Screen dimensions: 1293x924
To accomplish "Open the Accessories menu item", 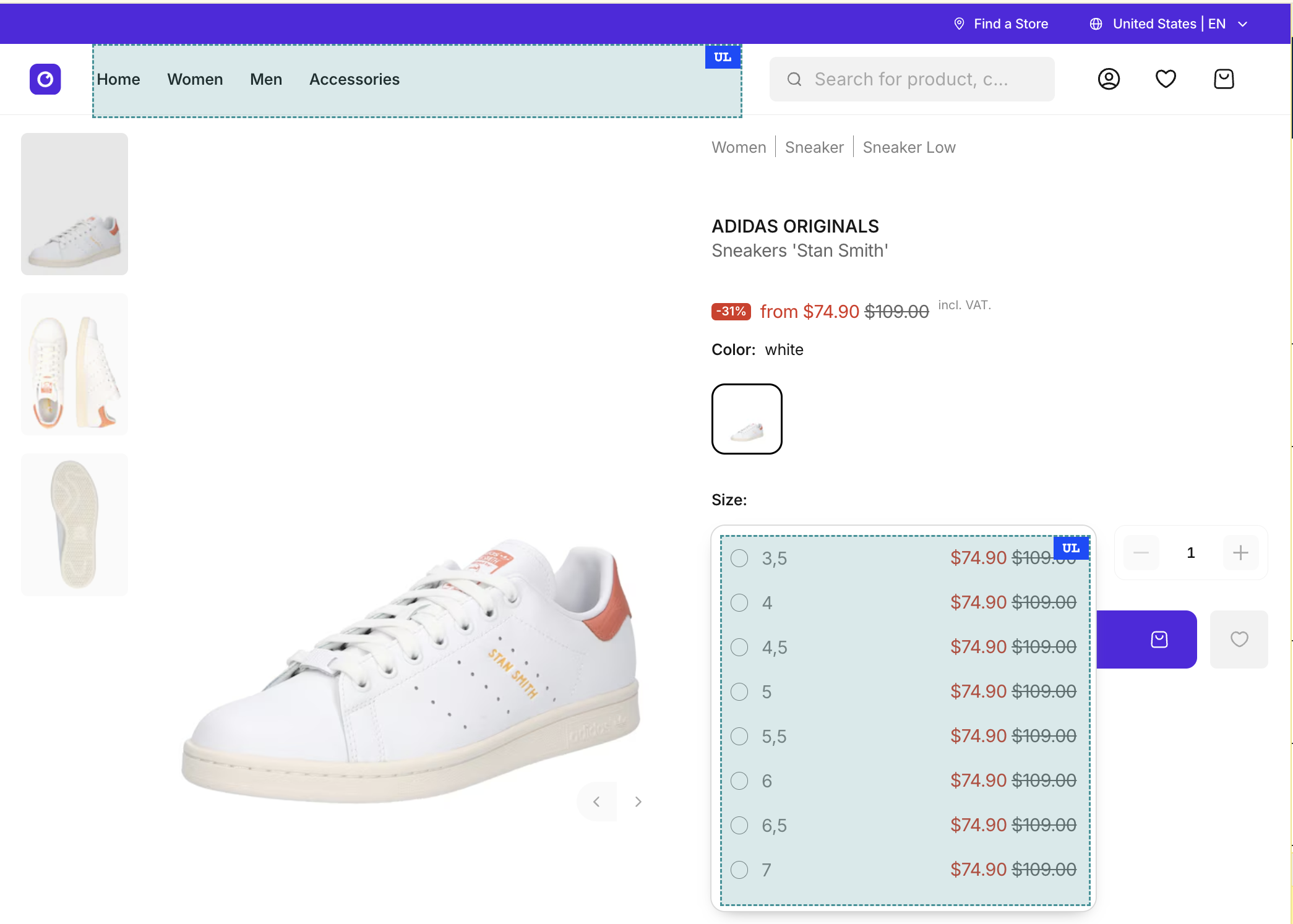I will click(354, 79).
